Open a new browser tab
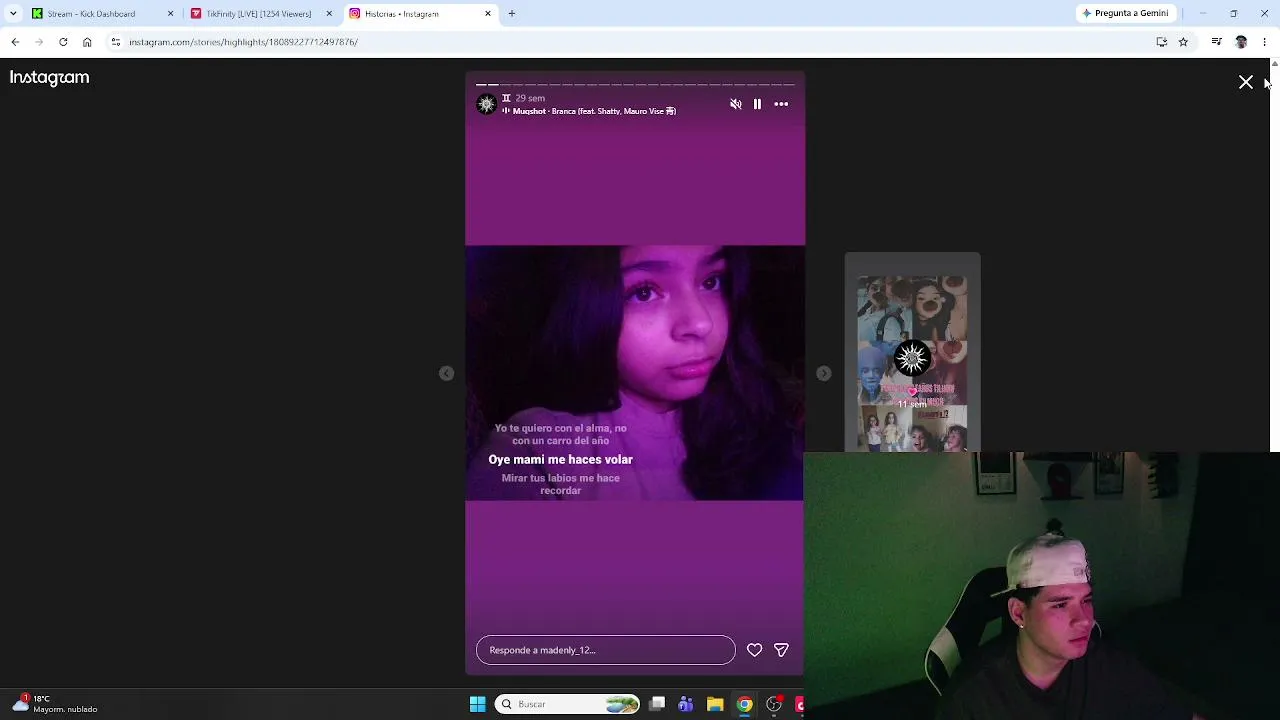Viewport: 1280px width, 720px height. pyautogui.click(x=512, y=14)
